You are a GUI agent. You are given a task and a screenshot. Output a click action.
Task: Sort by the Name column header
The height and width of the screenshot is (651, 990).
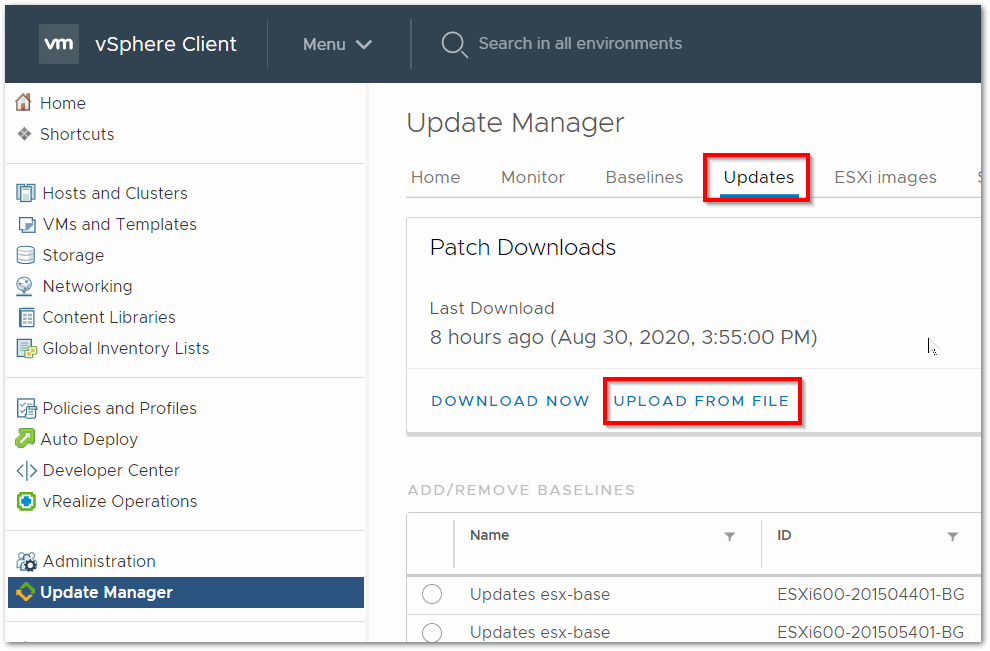click(x=489, y=535)
